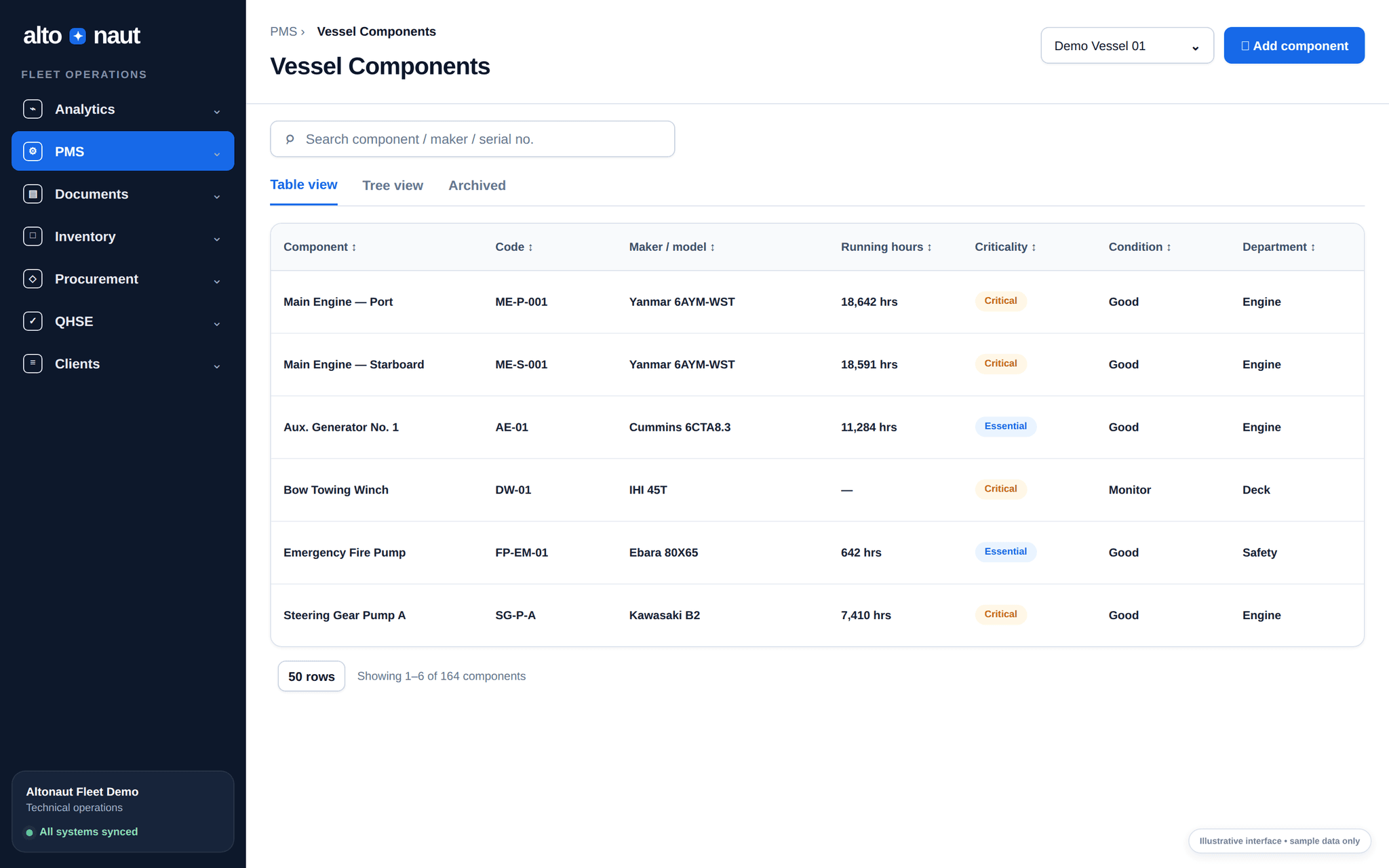
Task: Expand the Analytics menu chevron
Action: [217, 111]
